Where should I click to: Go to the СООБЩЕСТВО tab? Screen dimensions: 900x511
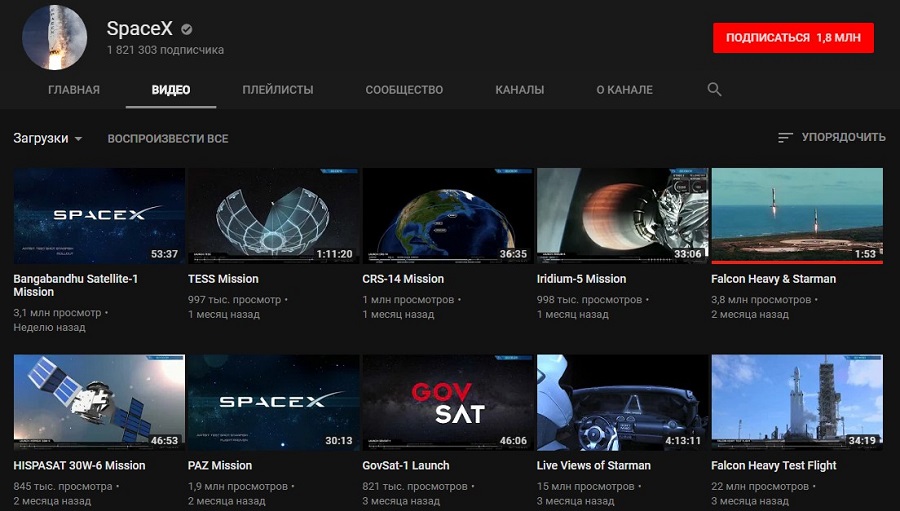pyautogui.click(x=404, y=90)
